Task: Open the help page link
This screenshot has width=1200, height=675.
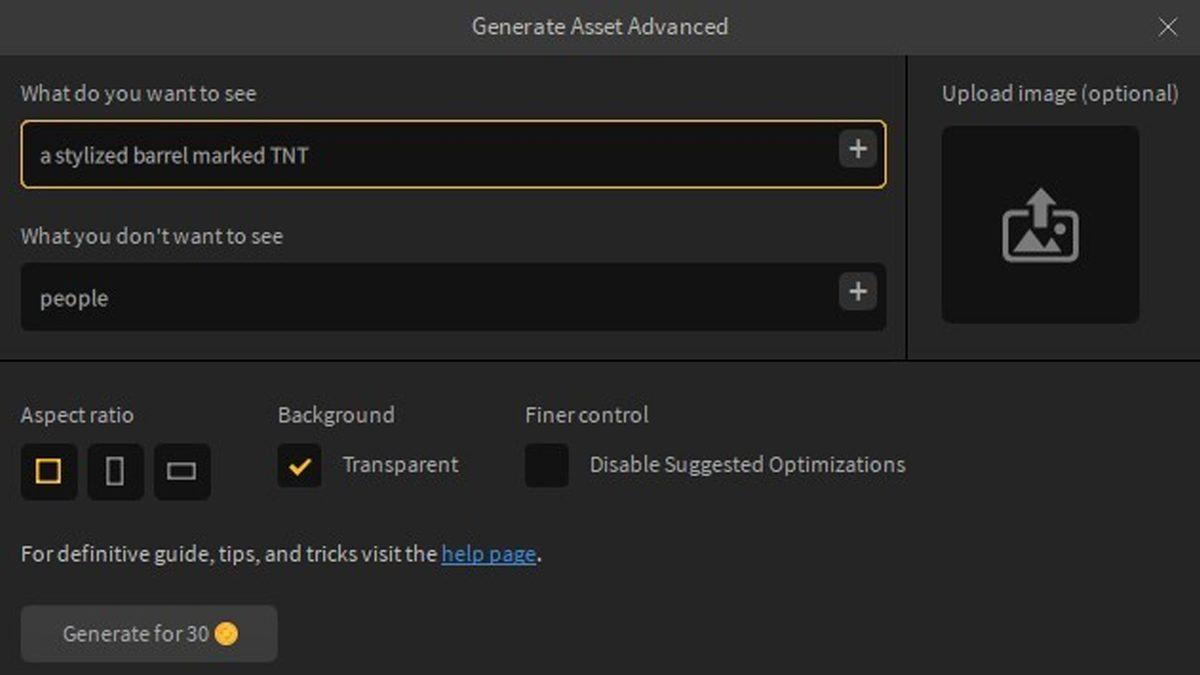Action: [489, 554]
